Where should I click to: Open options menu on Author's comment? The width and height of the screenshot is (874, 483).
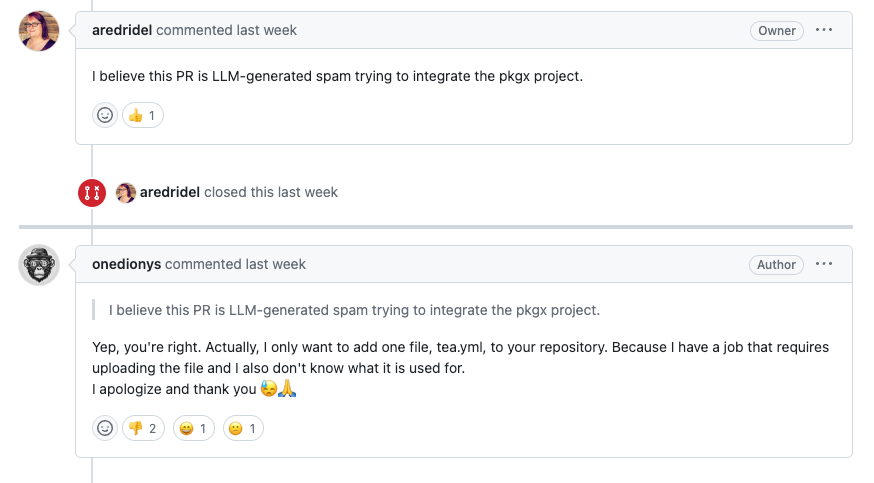(824, 264)
